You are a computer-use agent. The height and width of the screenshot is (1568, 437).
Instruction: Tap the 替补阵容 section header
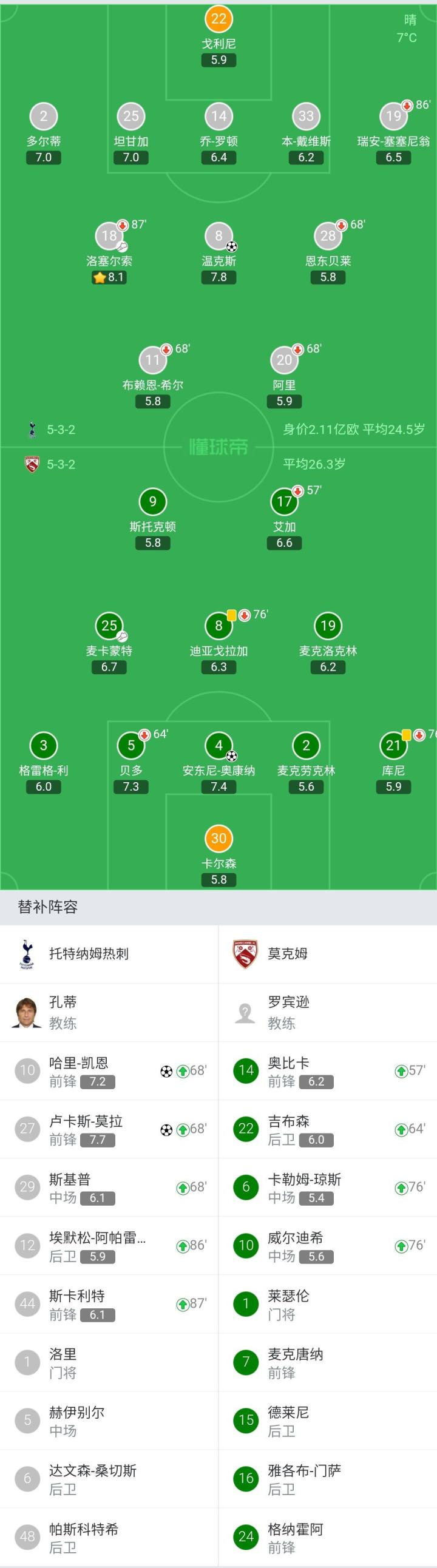pyautogui.click(x=48, y=907)
